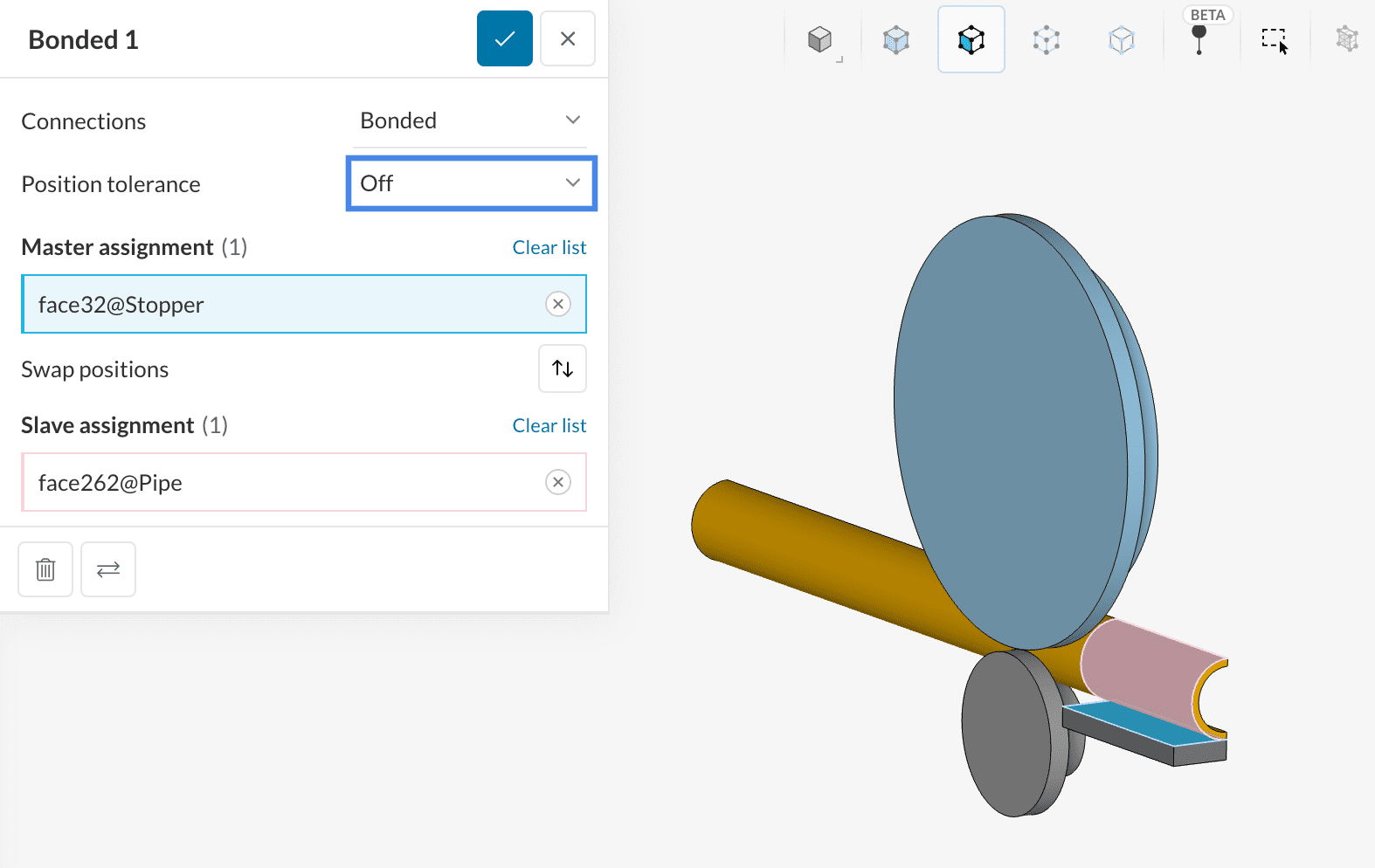Clear the Slave assignment list

(x=549, y=426)
